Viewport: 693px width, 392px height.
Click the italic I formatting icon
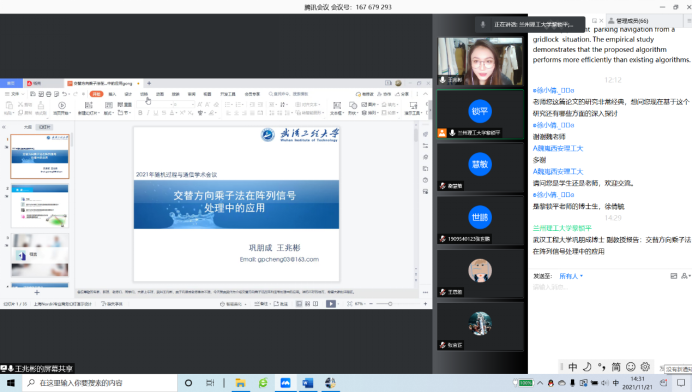pos(148,113)
